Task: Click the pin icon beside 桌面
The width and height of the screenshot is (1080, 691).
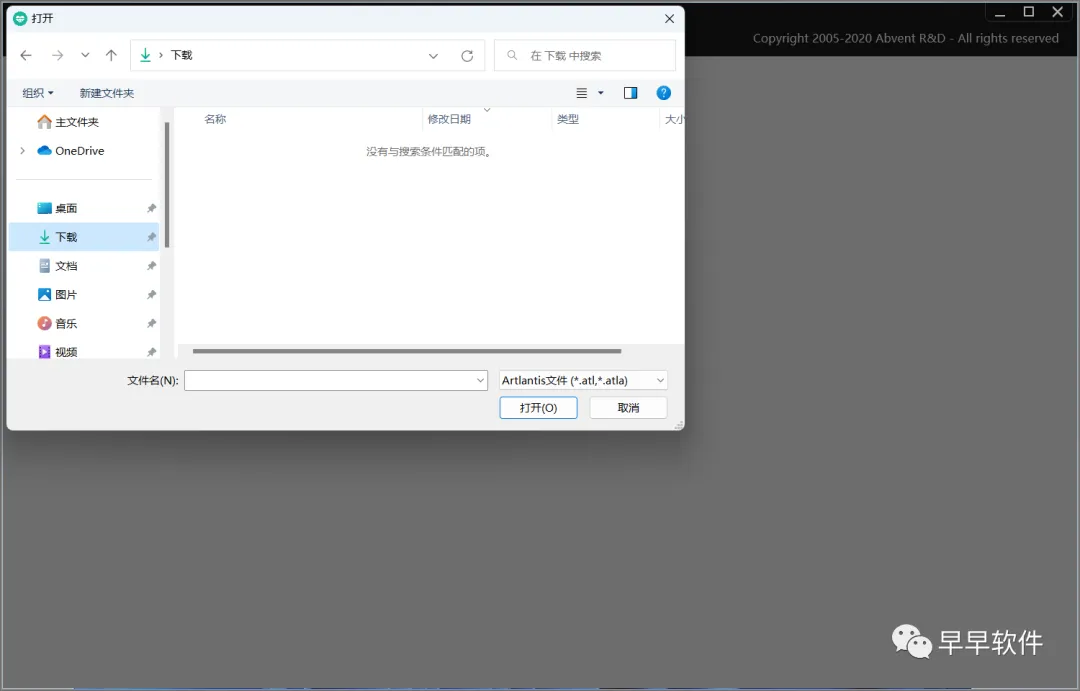Action: point(151,208)
